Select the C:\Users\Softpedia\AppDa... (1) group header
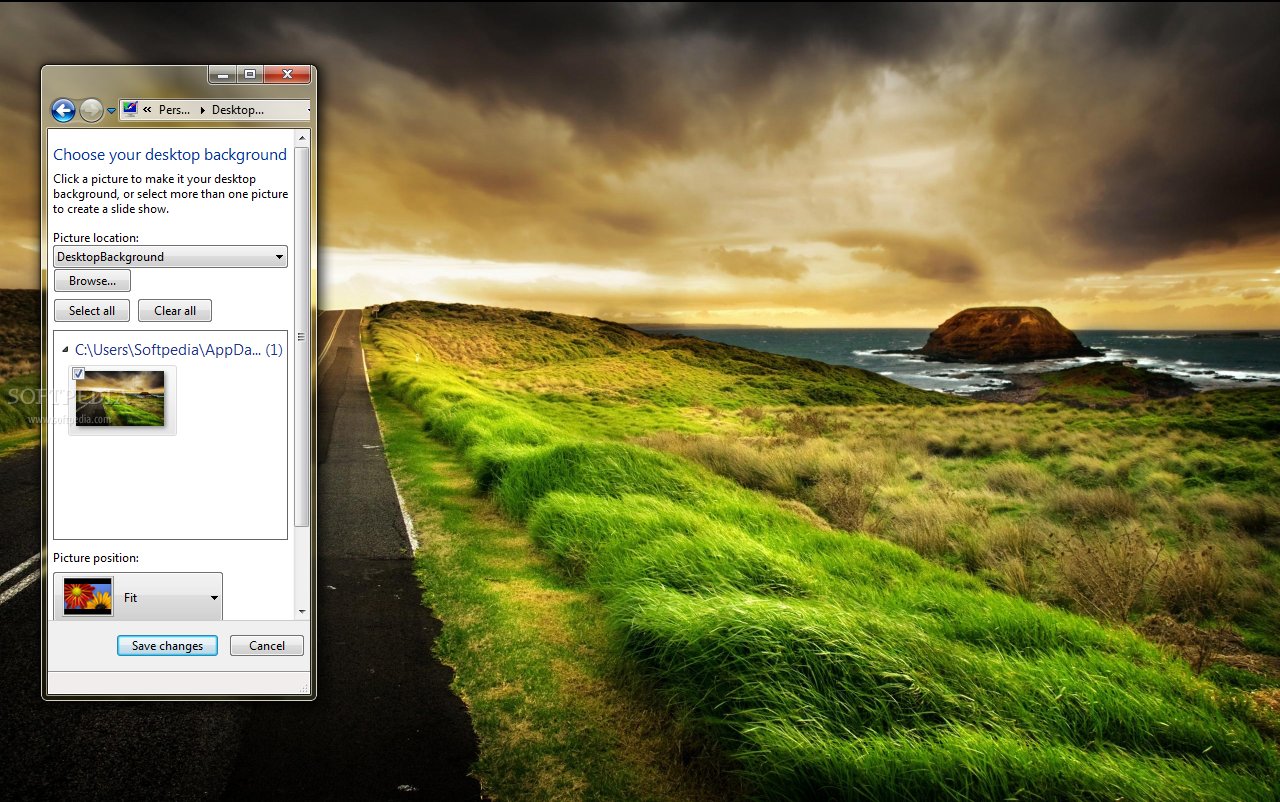 [178, 350]
